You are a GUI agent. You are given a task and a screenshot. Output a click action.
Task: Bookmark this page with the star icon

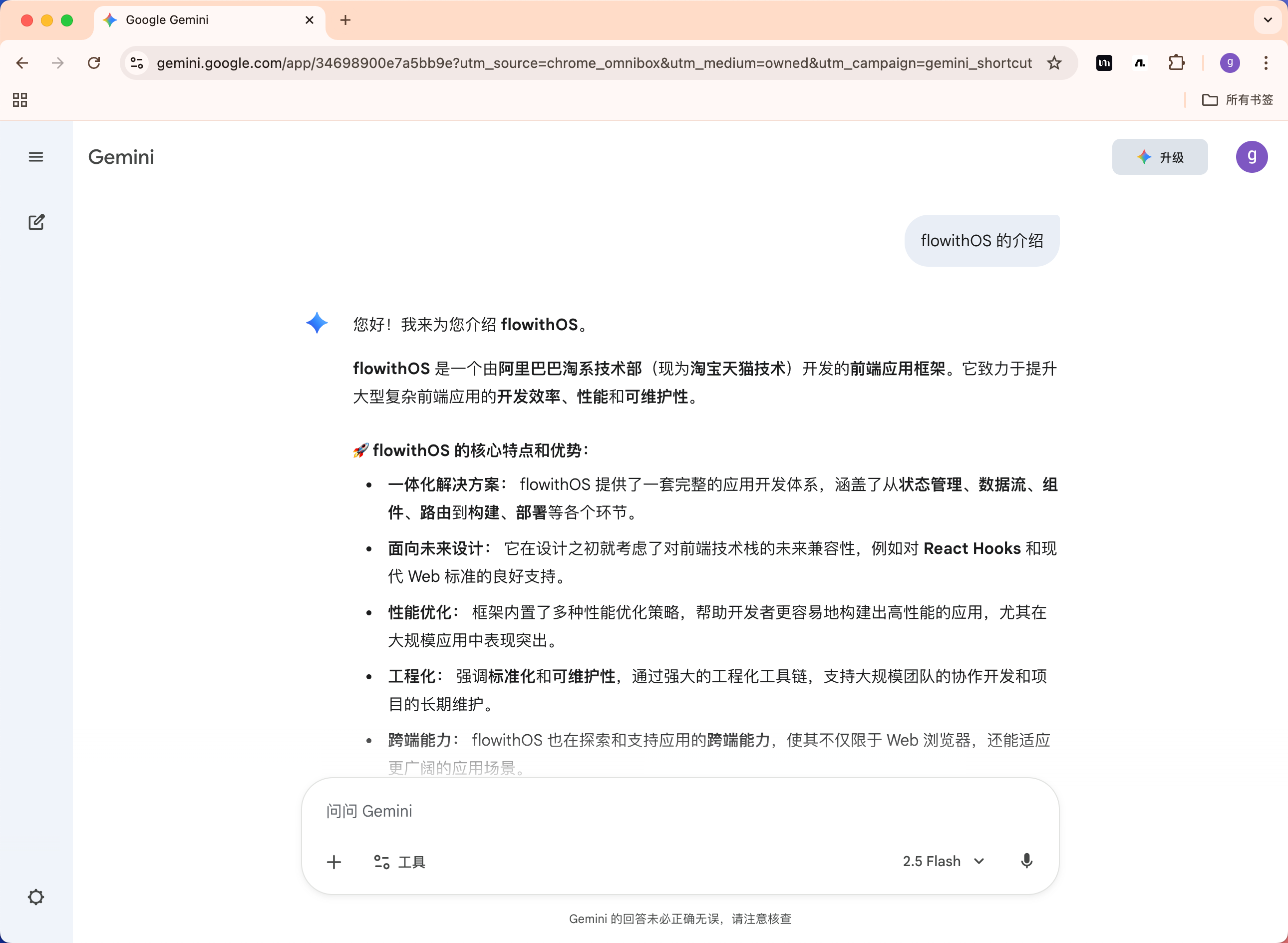pos(1054,63)
